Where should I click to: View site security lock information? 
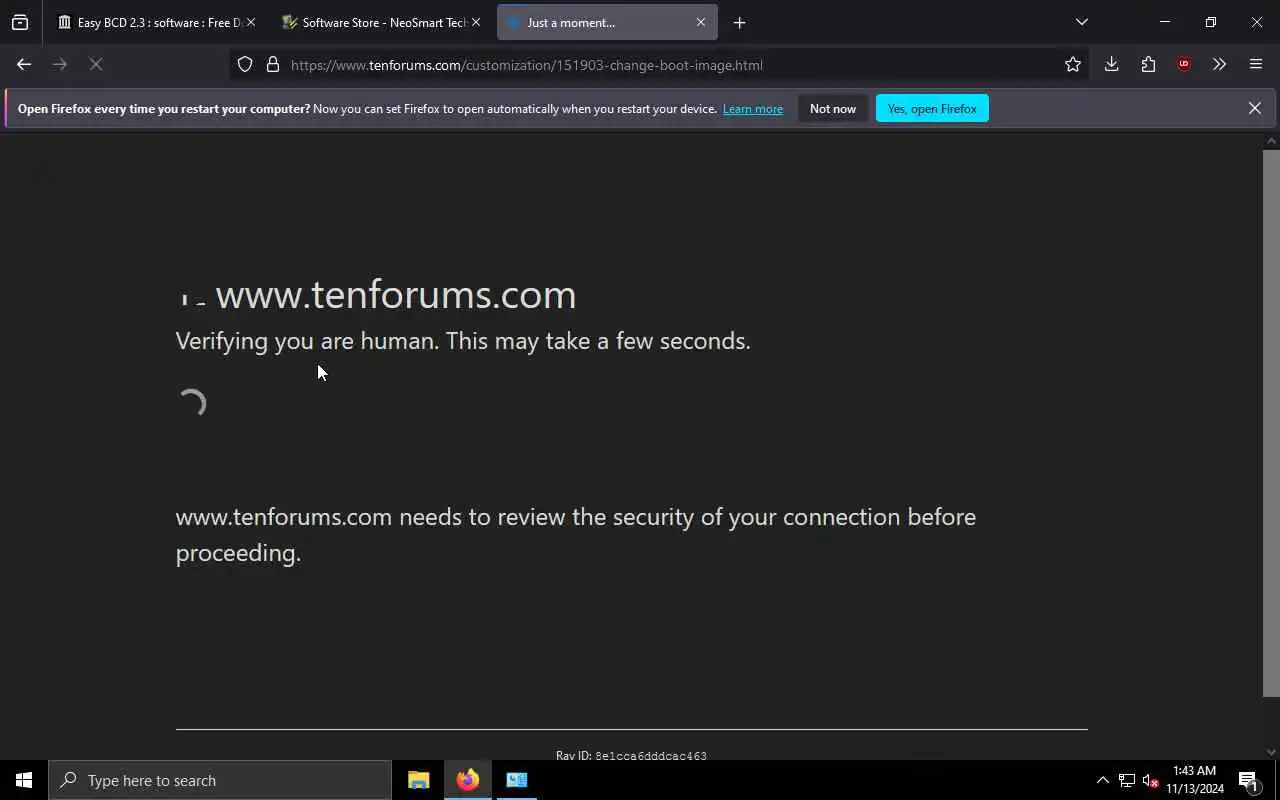click(x=272, y=65)
